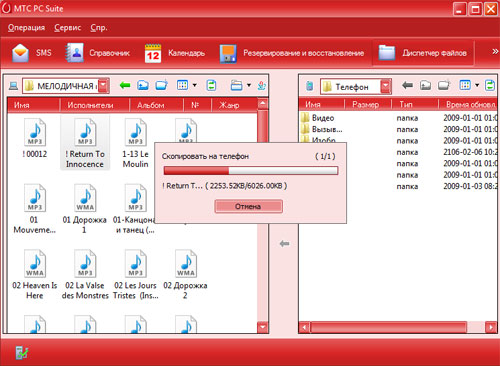Click phone pane horizontal scrollbar thumb
This screenshot has width=500, height=366.
[x=388, y=327]
